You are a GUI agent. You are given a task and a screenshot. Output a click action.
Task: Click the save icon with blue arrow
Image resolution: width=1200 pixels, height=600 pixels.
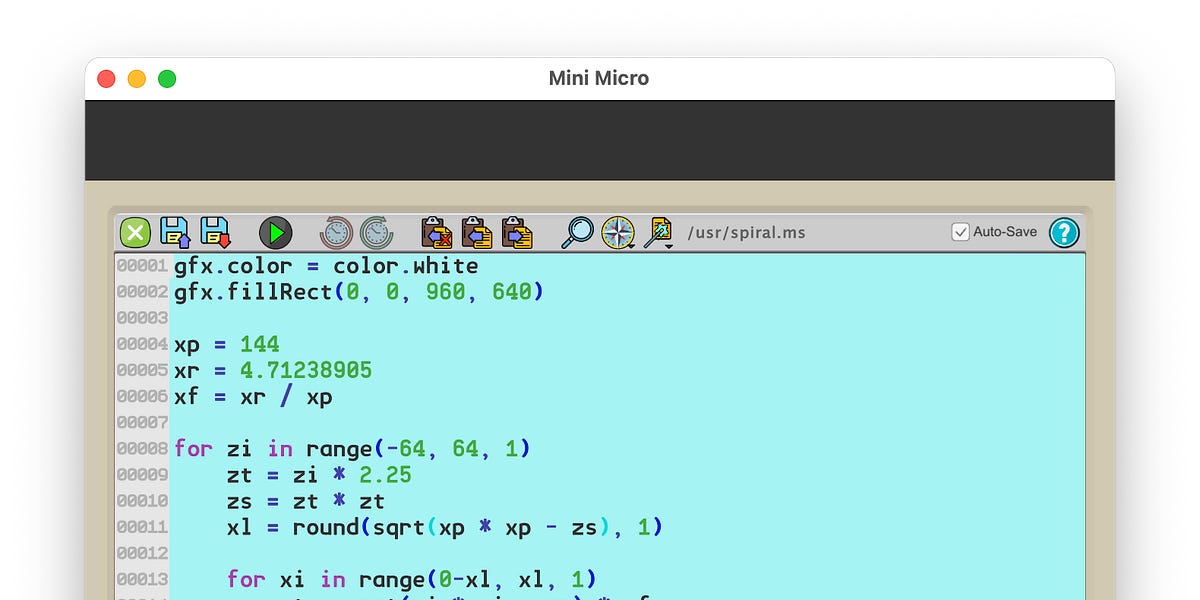click(x=175, y=232)
